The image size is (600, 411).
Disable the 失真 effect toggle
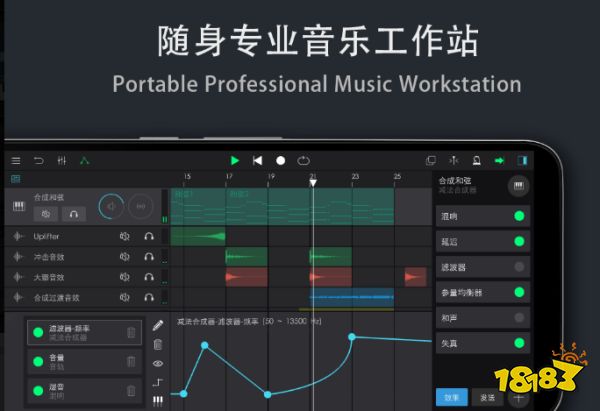click(518, 343)
